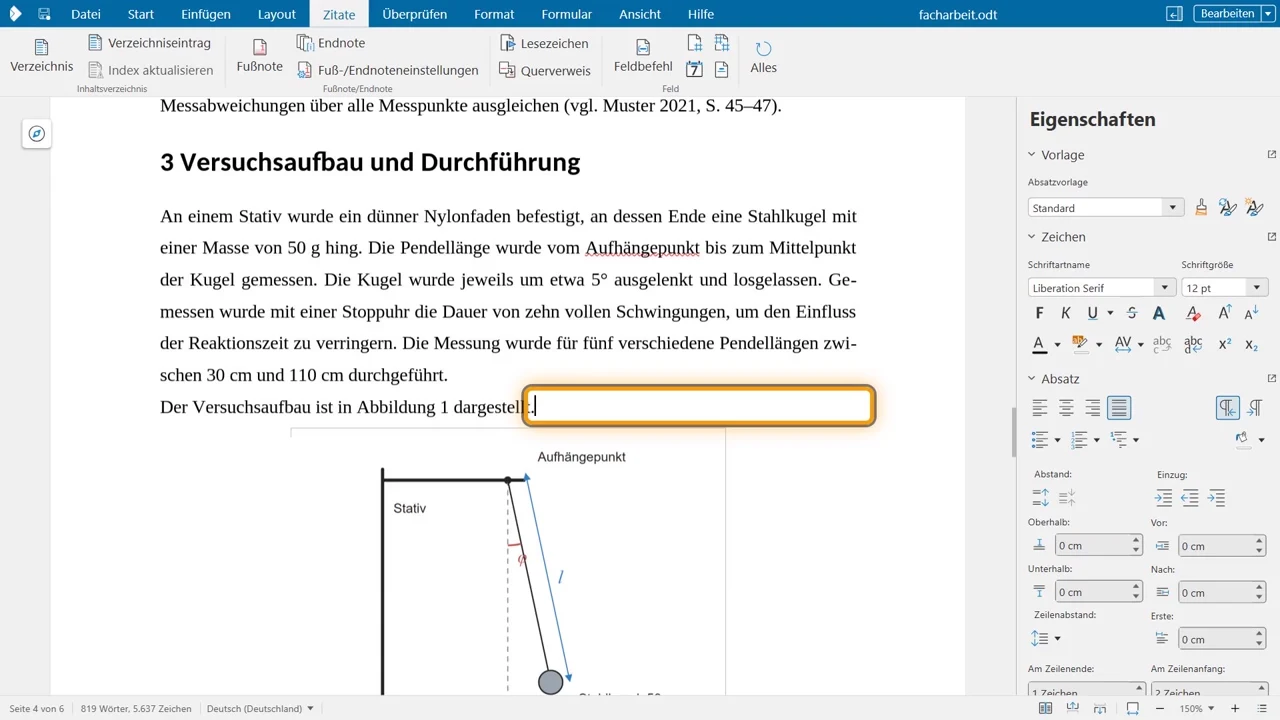
Task: Toggle bold (F) in the Zeichen section
Action: coord(1039,314)
